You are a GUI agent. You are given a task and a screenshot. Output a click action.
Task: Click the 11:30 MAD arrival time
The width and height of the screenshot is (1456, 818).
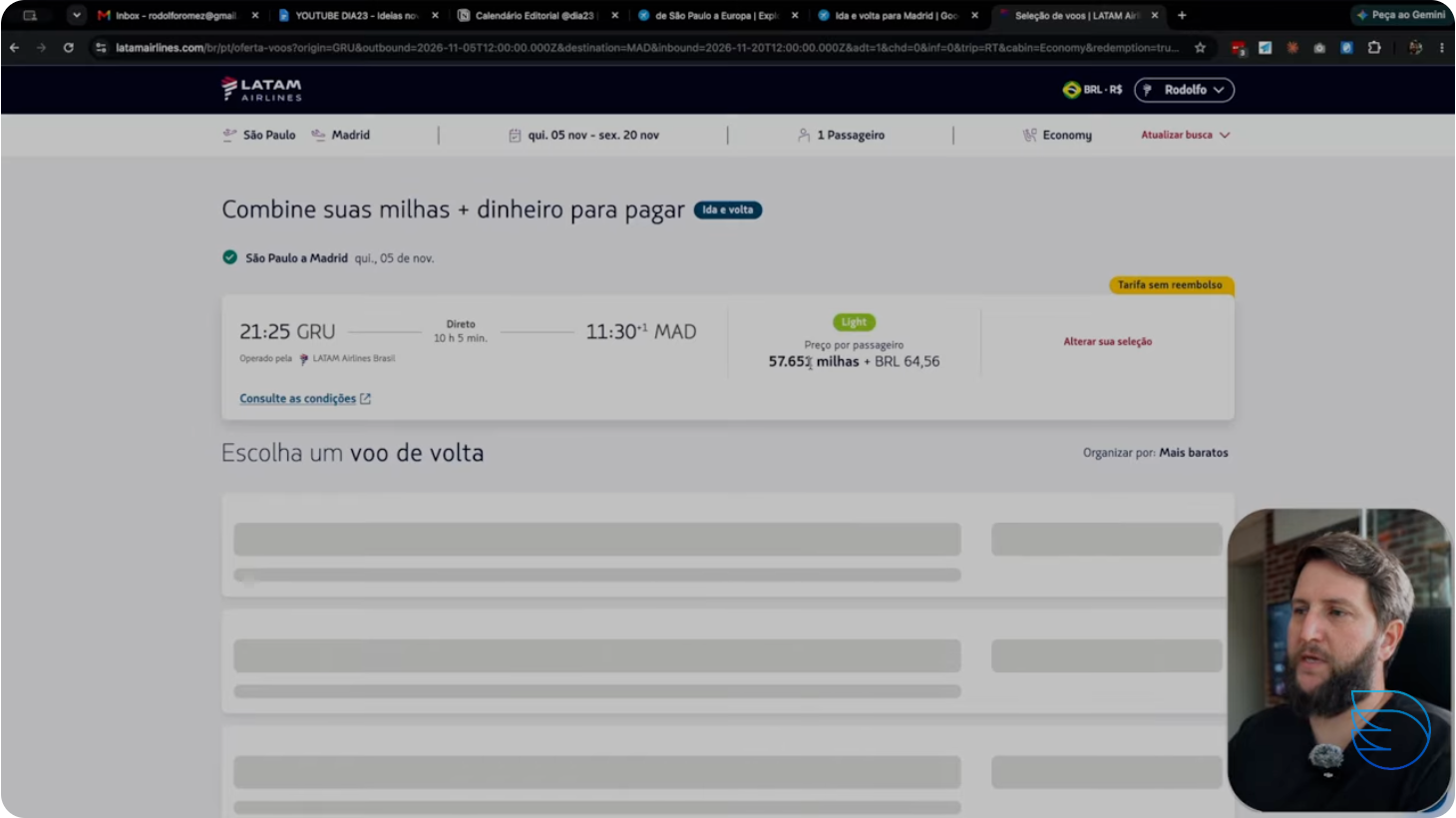[x=641, y=331]
